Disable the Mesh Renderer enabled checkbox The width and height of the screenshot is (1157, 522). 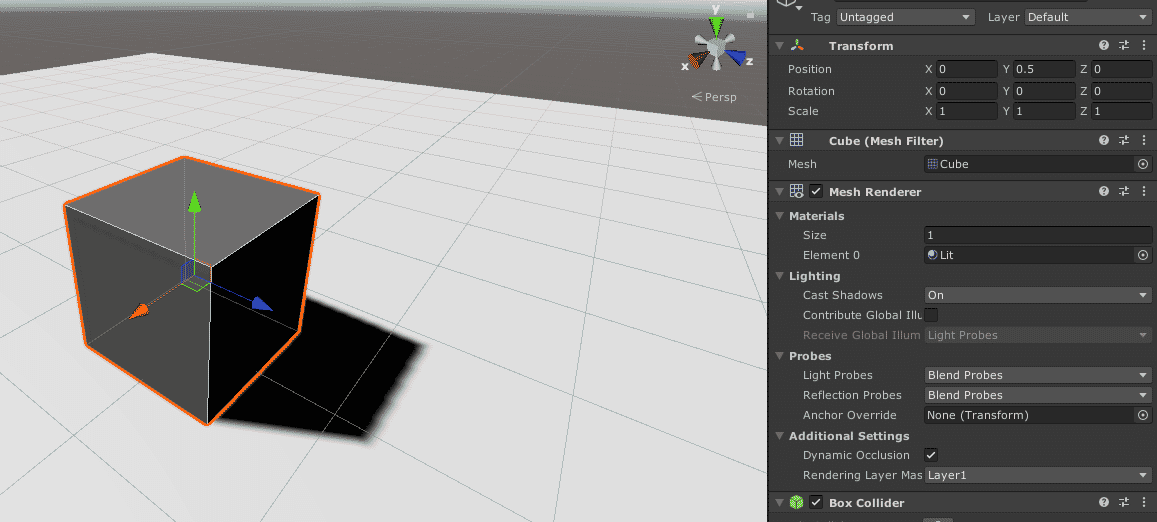click(x=816, y=192)
